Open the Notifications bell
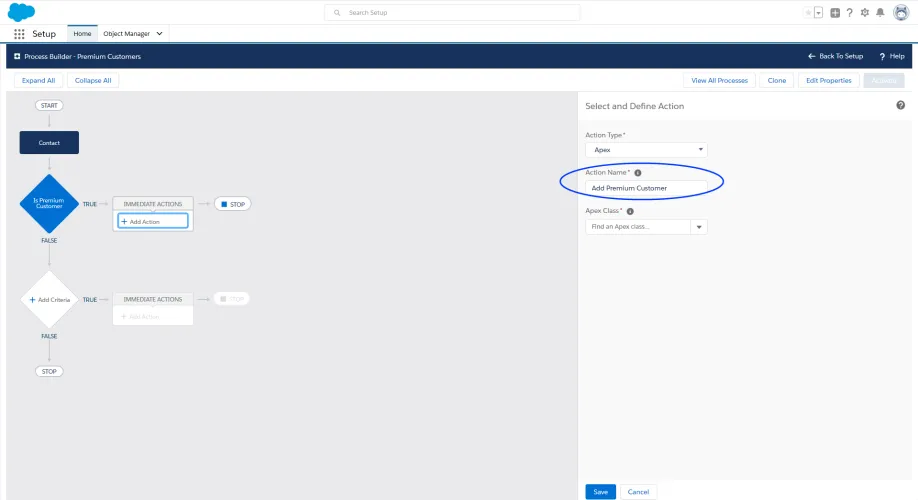 point(880,12)
